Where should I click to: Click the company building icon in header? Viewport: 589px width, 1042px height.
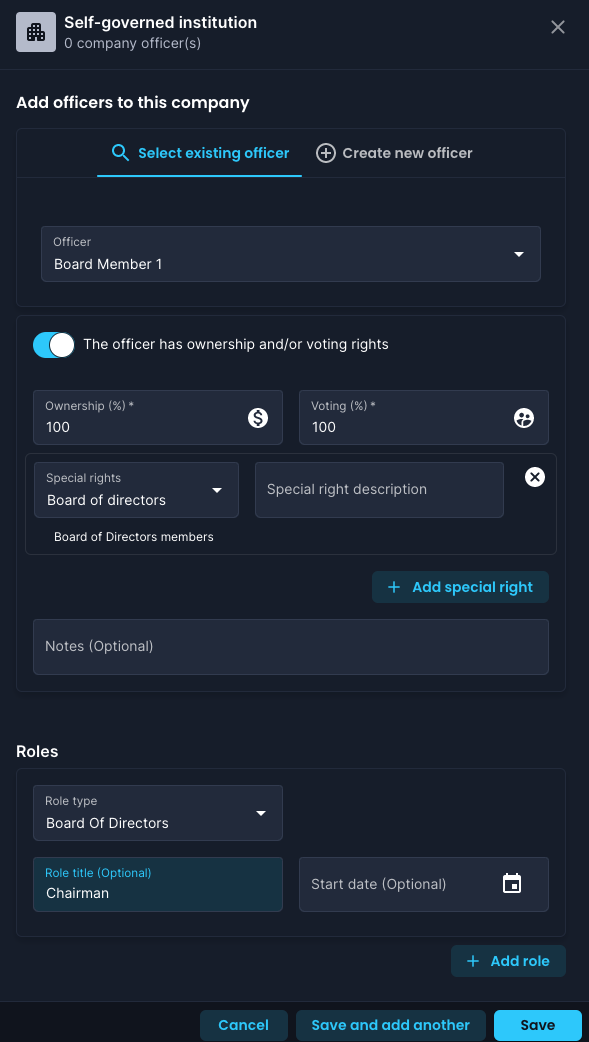[x=36, y=32]
